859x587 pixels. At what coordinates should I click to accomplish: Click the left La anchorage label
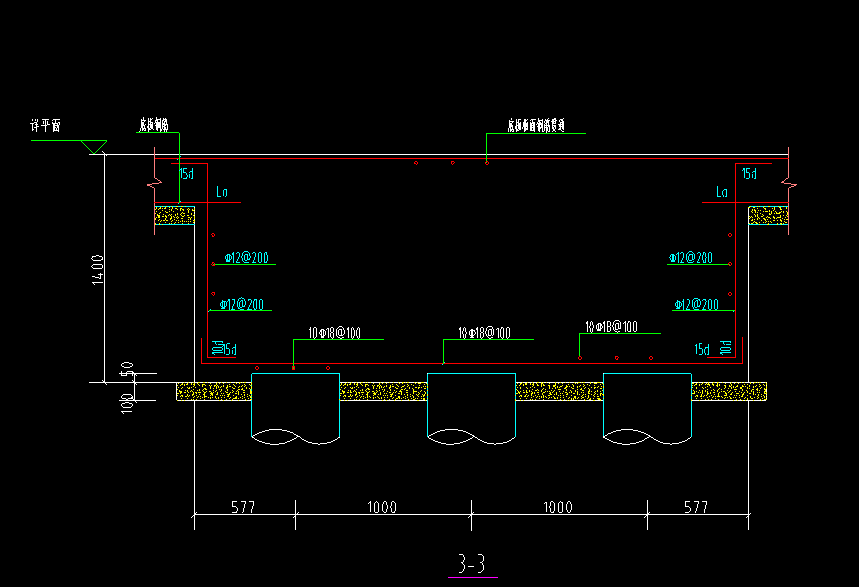tap(224, 192)
